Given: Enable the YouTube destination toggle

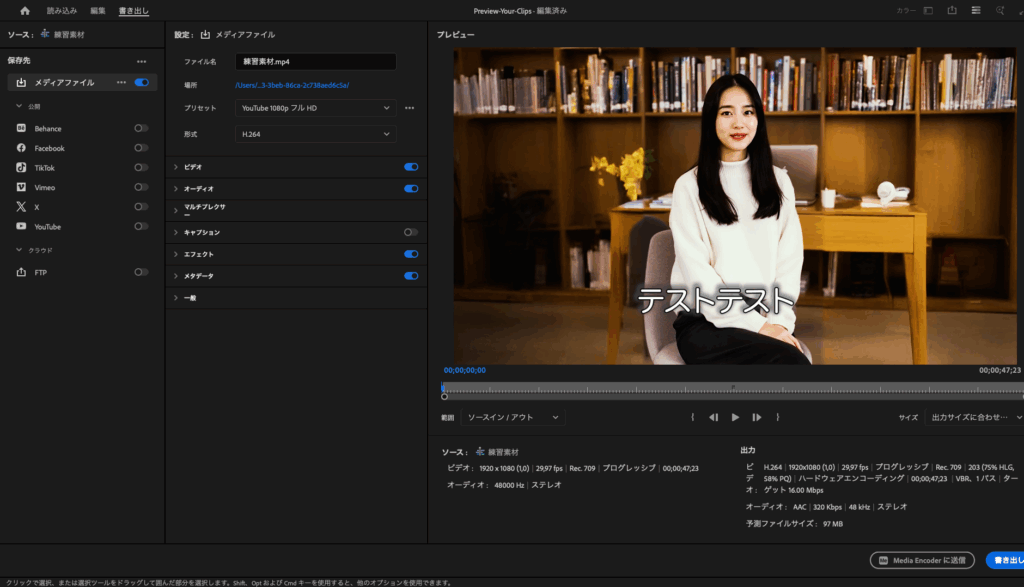Looking at the screenshot, I should coord(141,226).
